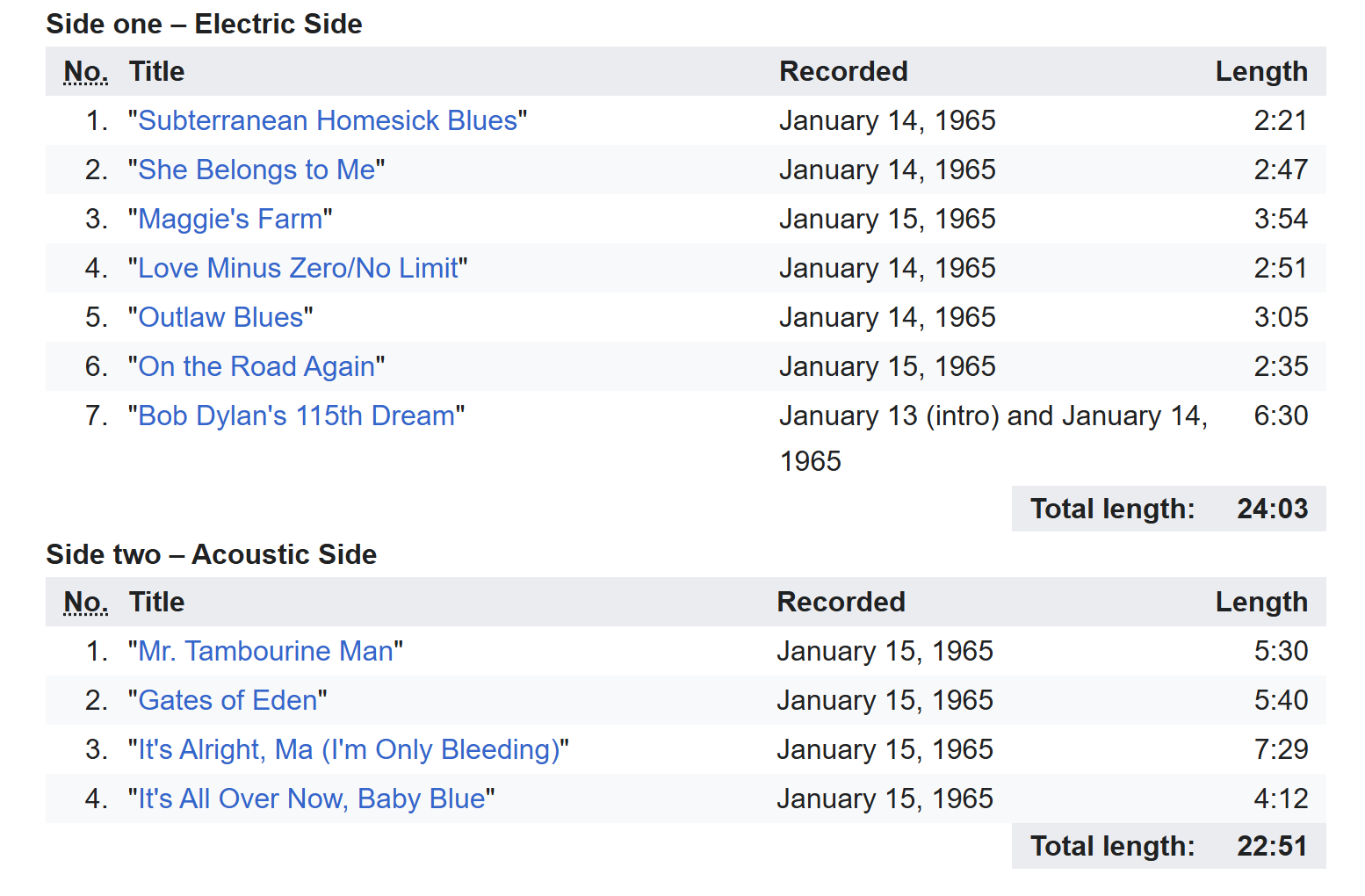Image resolution: width=1365 pixels, height=896 pixels.
Task: Open "It's All Over Now, Baby Blue" link
Action: [x=311, y=798]
